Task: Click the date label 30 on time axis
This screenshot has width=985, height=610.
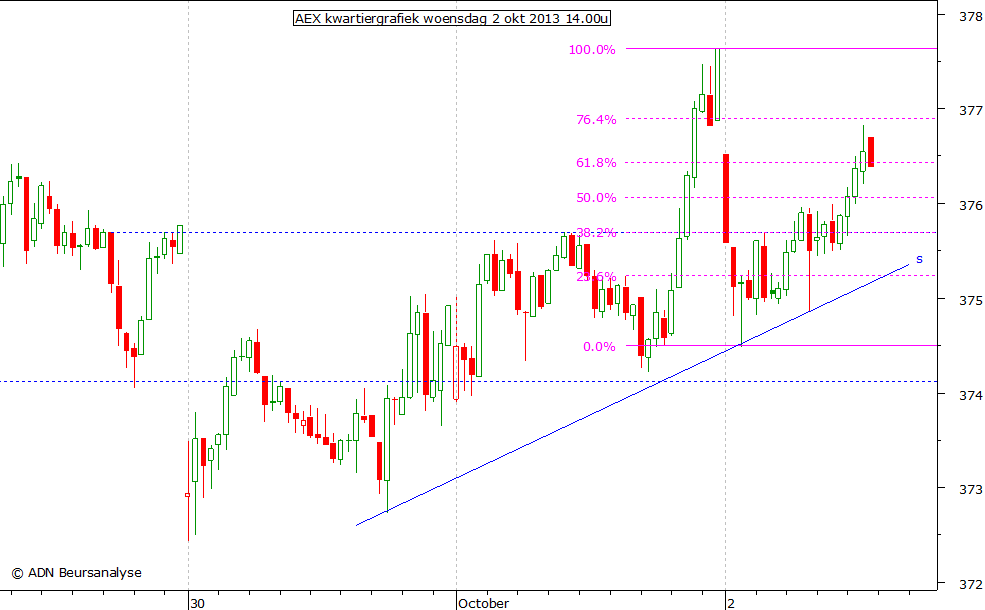Action: [197, 603]
